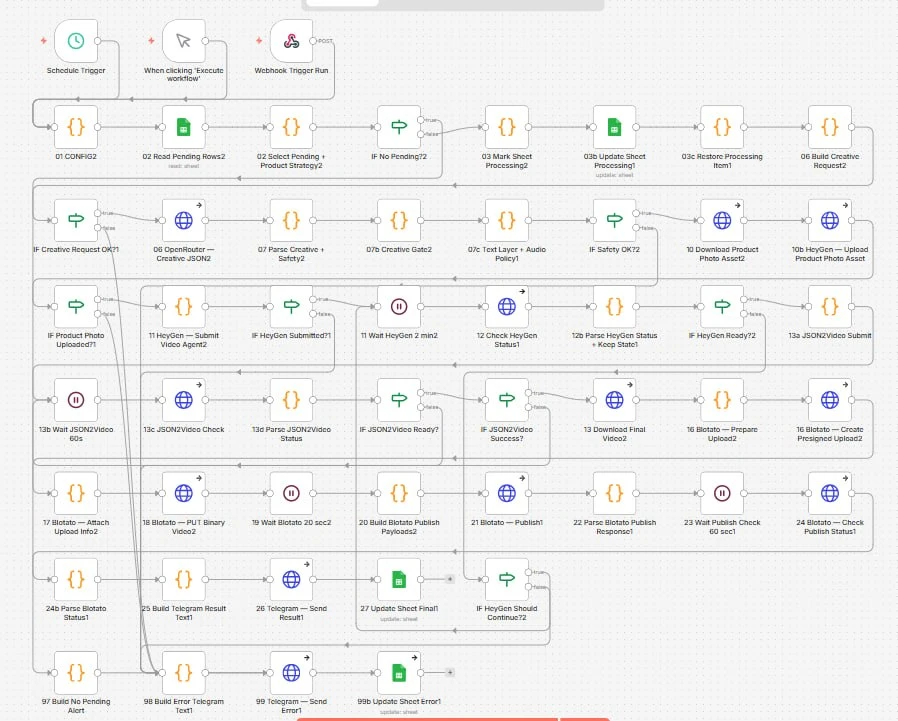This screenshot has width=898, height=721.
Task: Open the 10 Download Product Photo Asset2 node
Action: (x=722, y=220)
